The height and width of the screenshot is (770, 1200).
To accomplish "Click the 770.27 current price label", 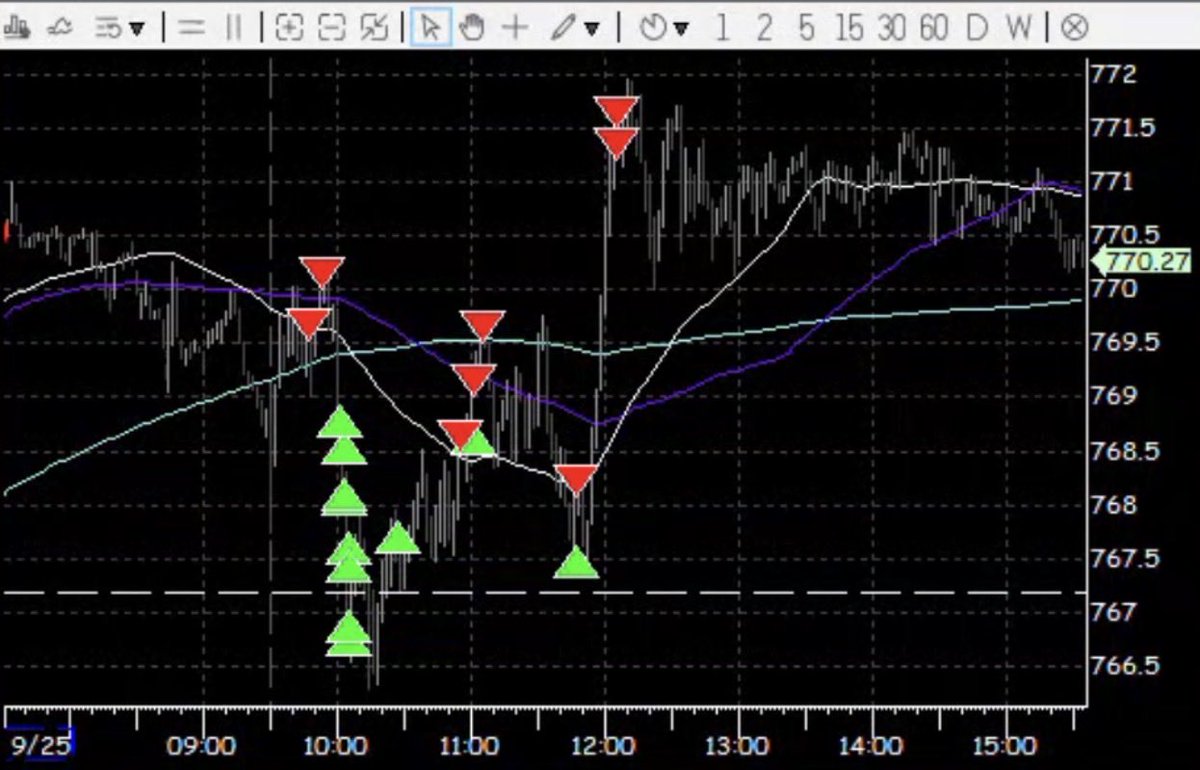I will (1141, 262).
